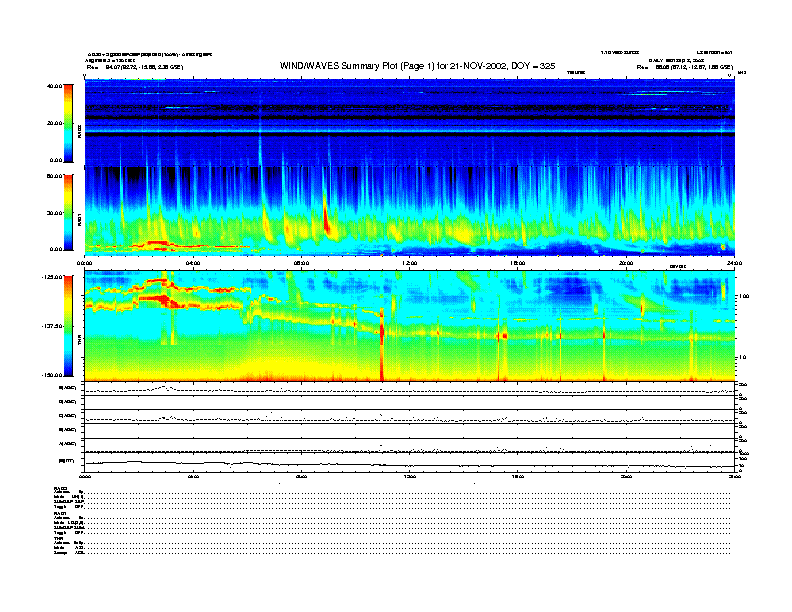Select the -150.00 label on TNR scale
792x612 pixels.
pyautogui.click(x=53, y=375)
